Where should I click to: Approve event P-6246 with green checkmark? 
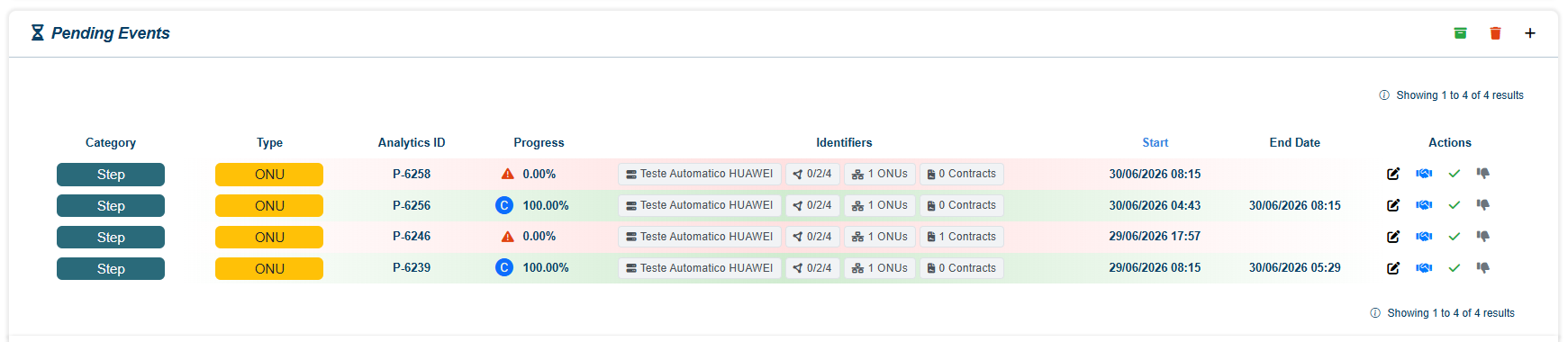click(x=1454, y=237)
